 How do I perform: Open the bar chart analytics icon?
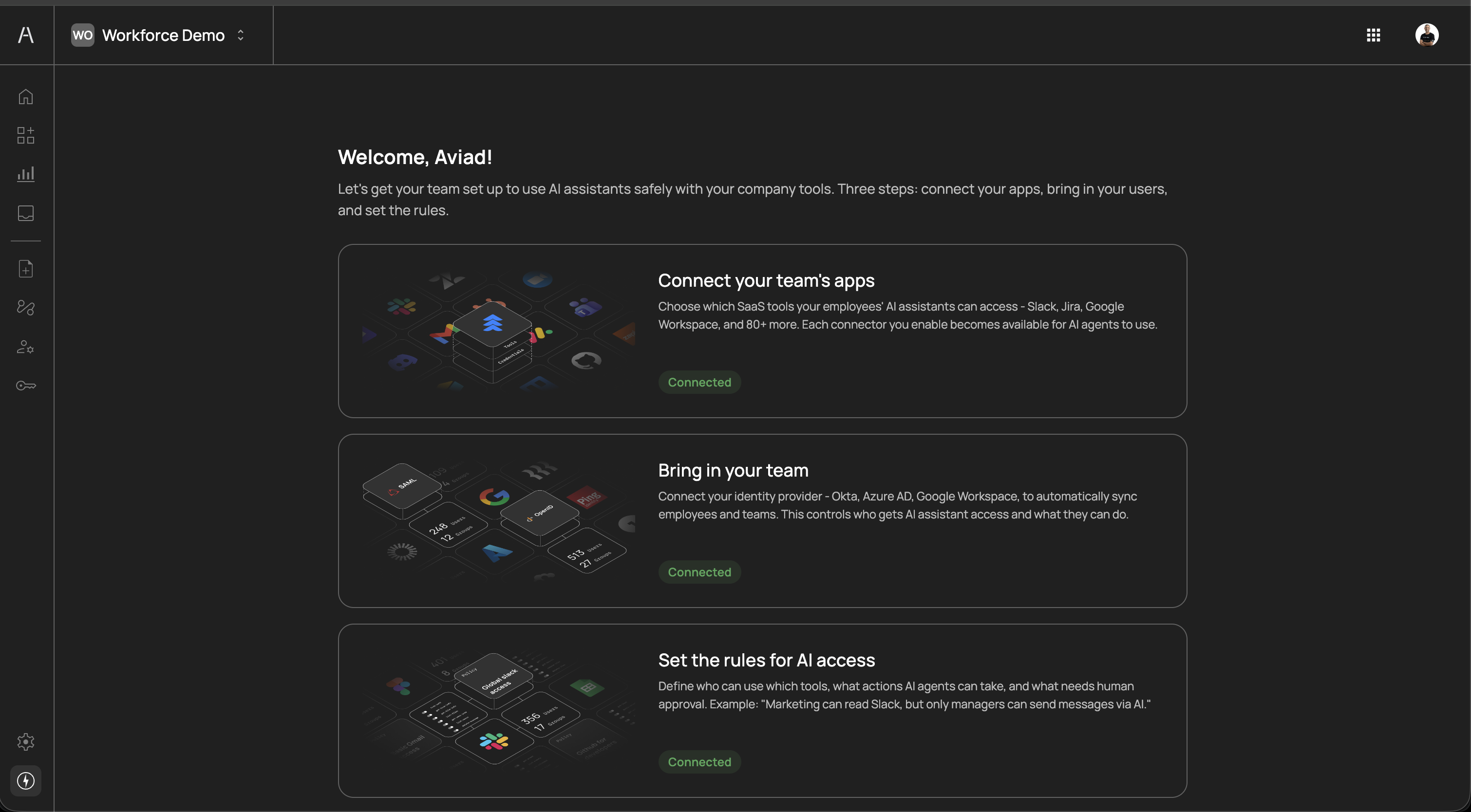tap(26, 174)
